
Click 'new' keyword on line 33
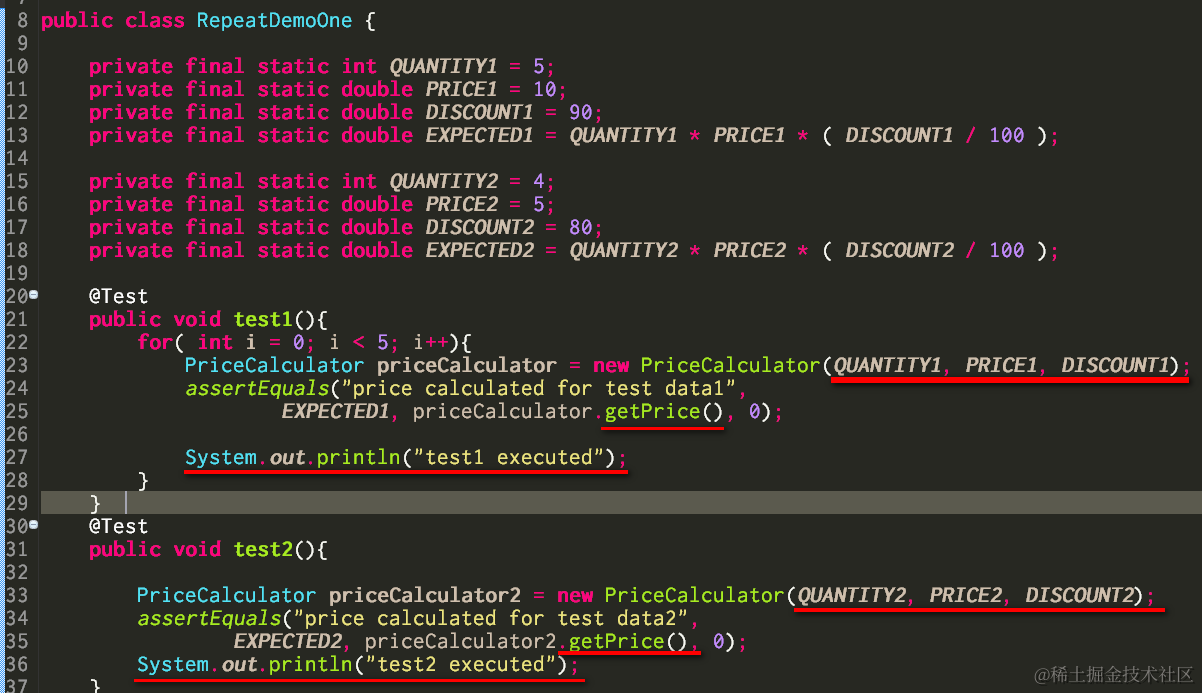click(575, 595)
